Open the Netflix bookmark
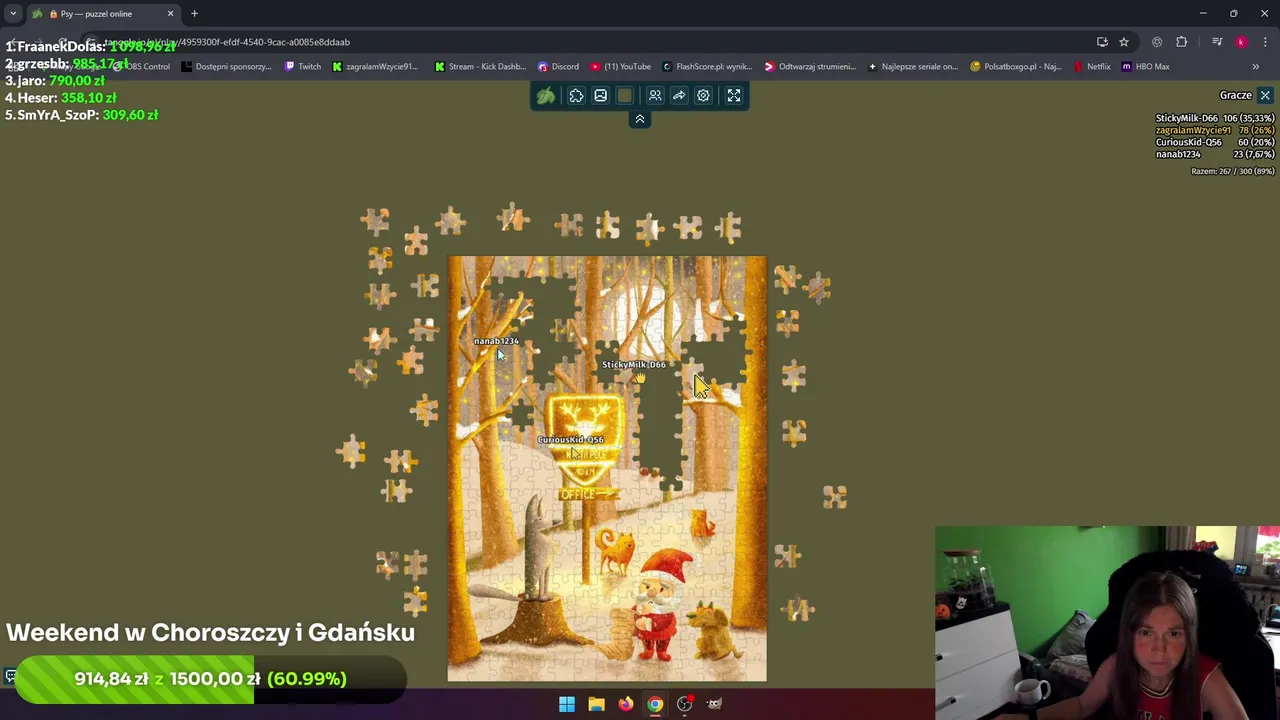The image size is (1280, 720). click(x=1092, y=67)
